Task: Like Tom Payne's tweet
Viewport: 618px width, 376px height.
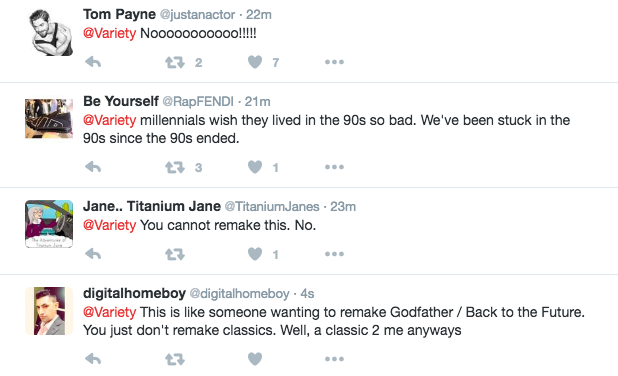Action: [x=255, y=62]
